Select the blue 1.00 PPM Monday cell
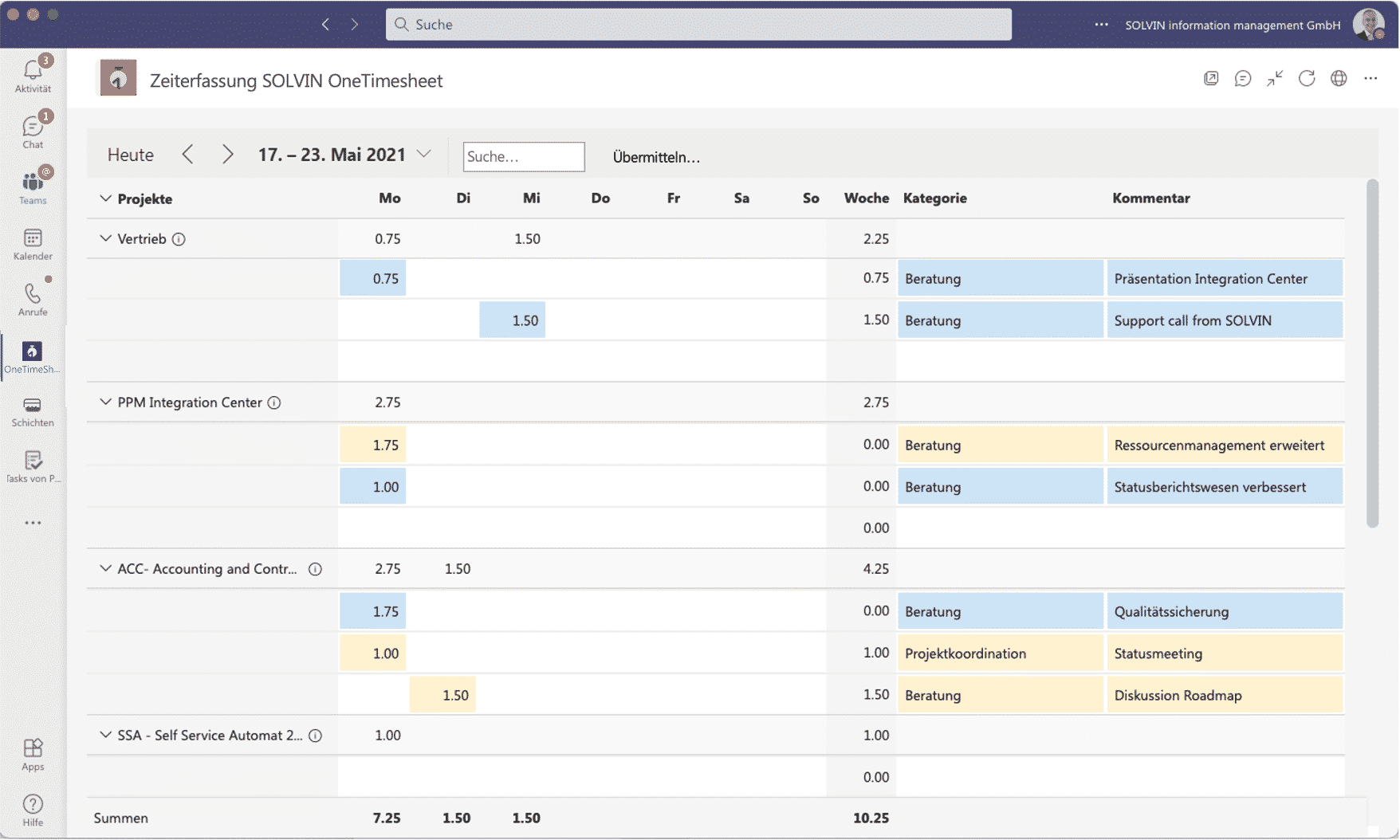Screen dimensions: 1400x840 click(x=373, y=487)
